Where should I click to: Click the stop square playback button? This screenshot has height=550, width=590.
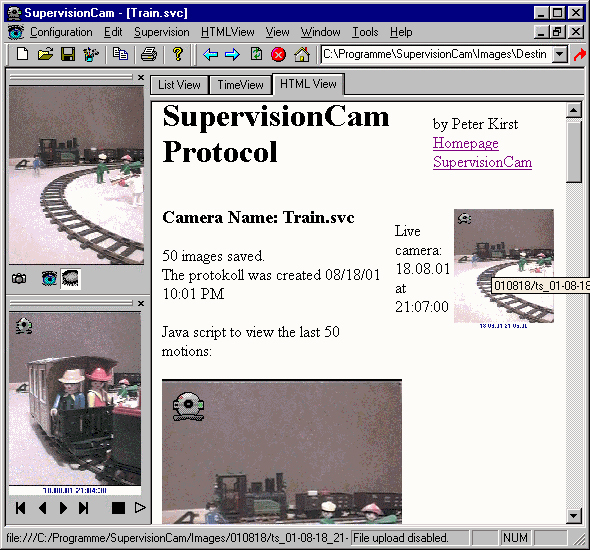(119, 508)
